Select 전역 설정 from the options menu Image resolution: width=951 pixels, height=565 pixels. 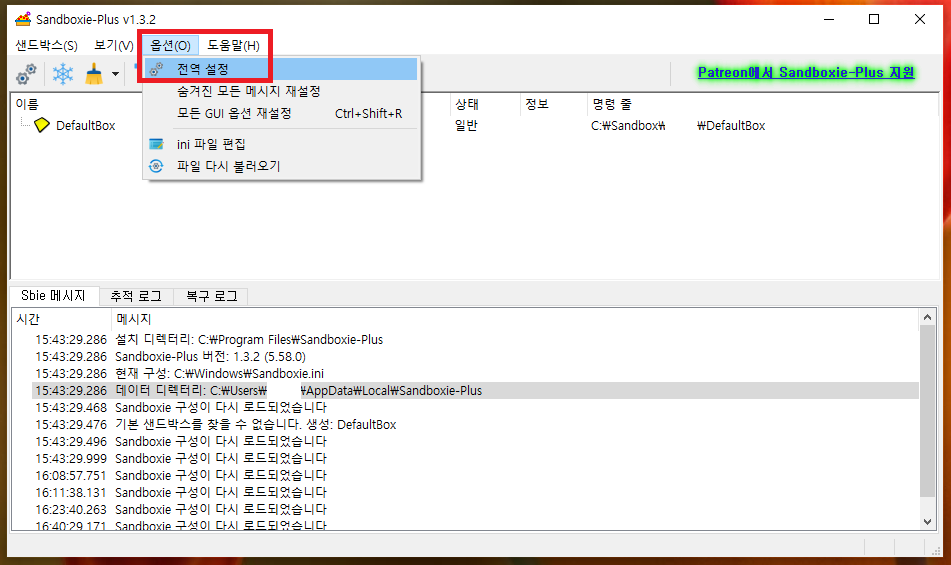click(281, 69)
